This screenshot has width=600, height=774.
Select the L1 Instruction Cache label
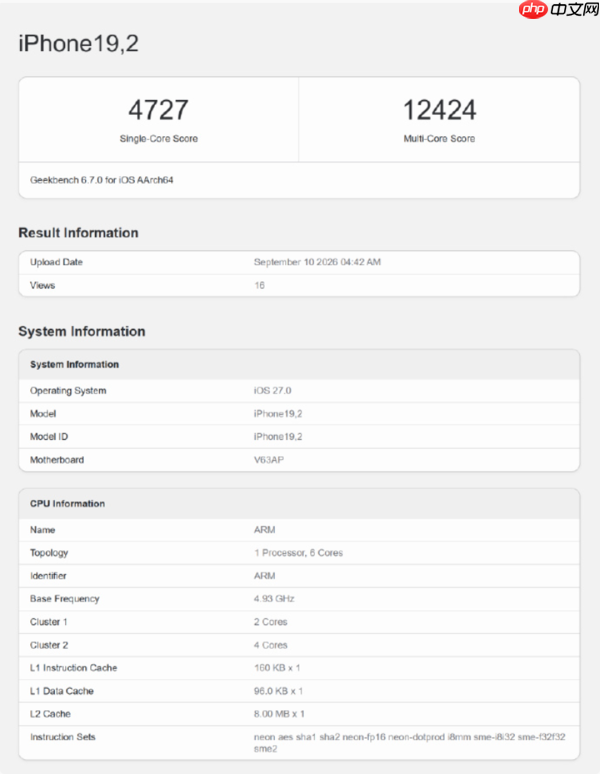[x=74, y=668]
